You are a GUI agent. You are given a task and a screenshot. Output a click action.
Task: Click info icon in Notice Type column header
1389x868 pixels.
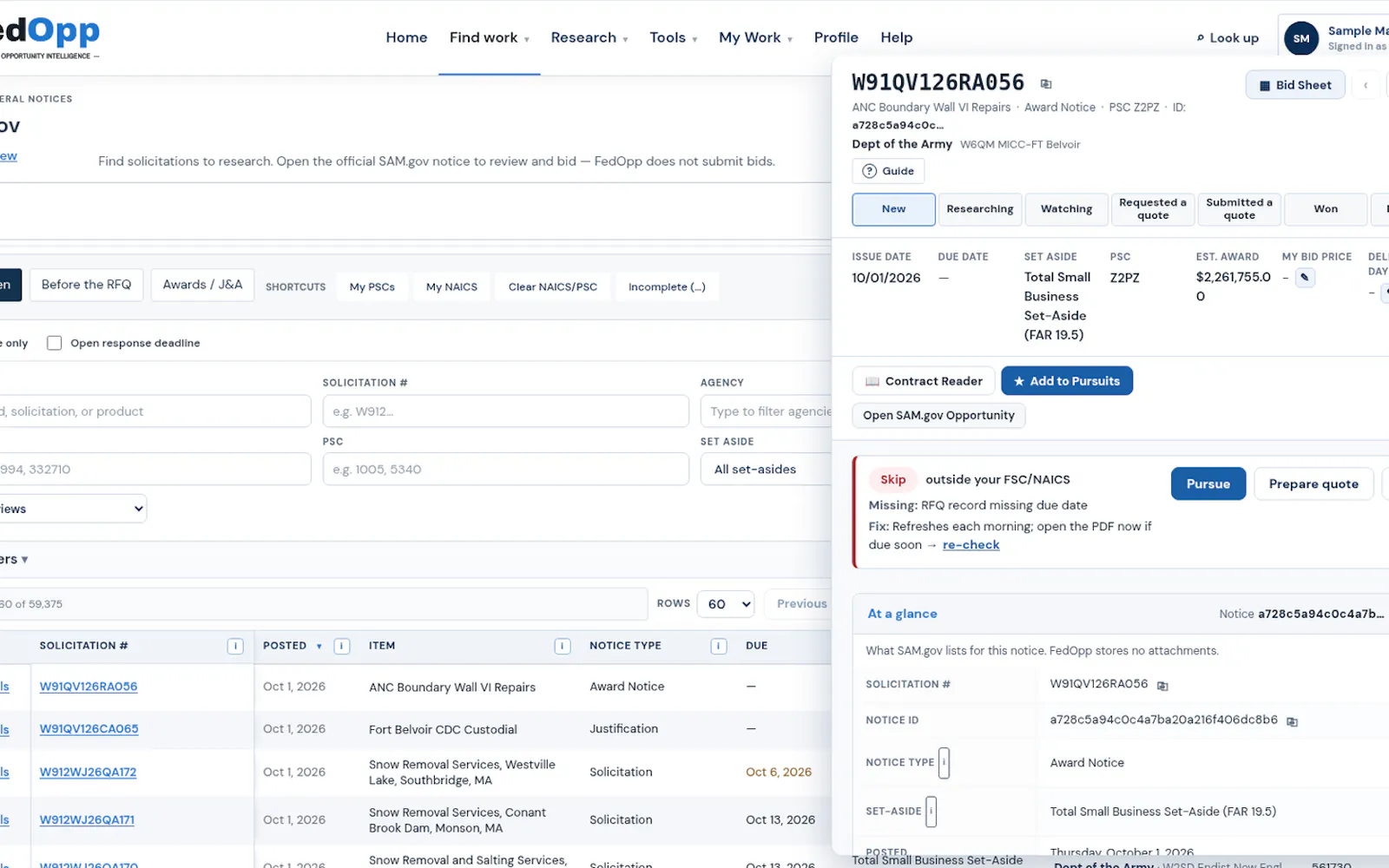click(x=719, y=646)
